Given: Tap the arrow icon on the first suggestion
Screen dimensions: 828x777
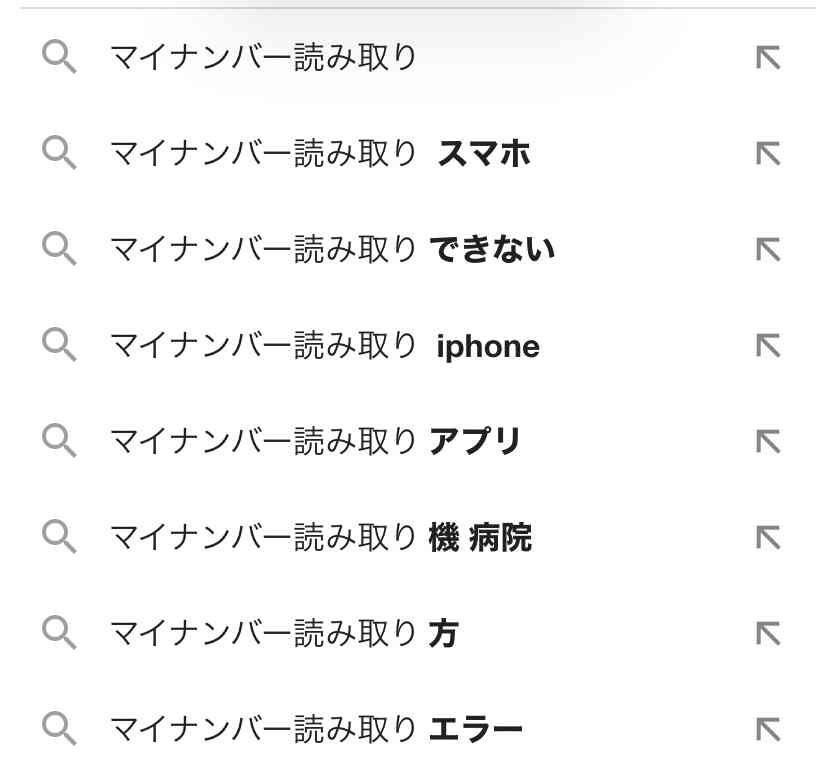Looking at the screenshot, I should coord(768,58).
